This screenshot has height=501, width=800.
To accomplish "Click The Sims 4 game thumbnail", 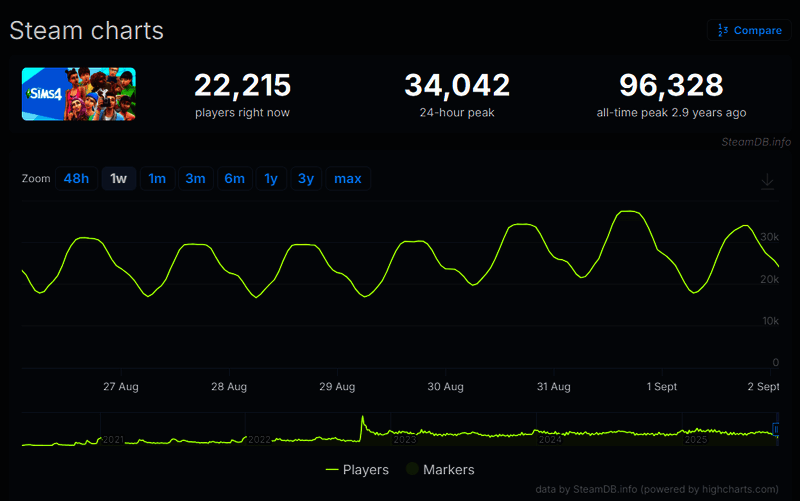I will 78,94.
